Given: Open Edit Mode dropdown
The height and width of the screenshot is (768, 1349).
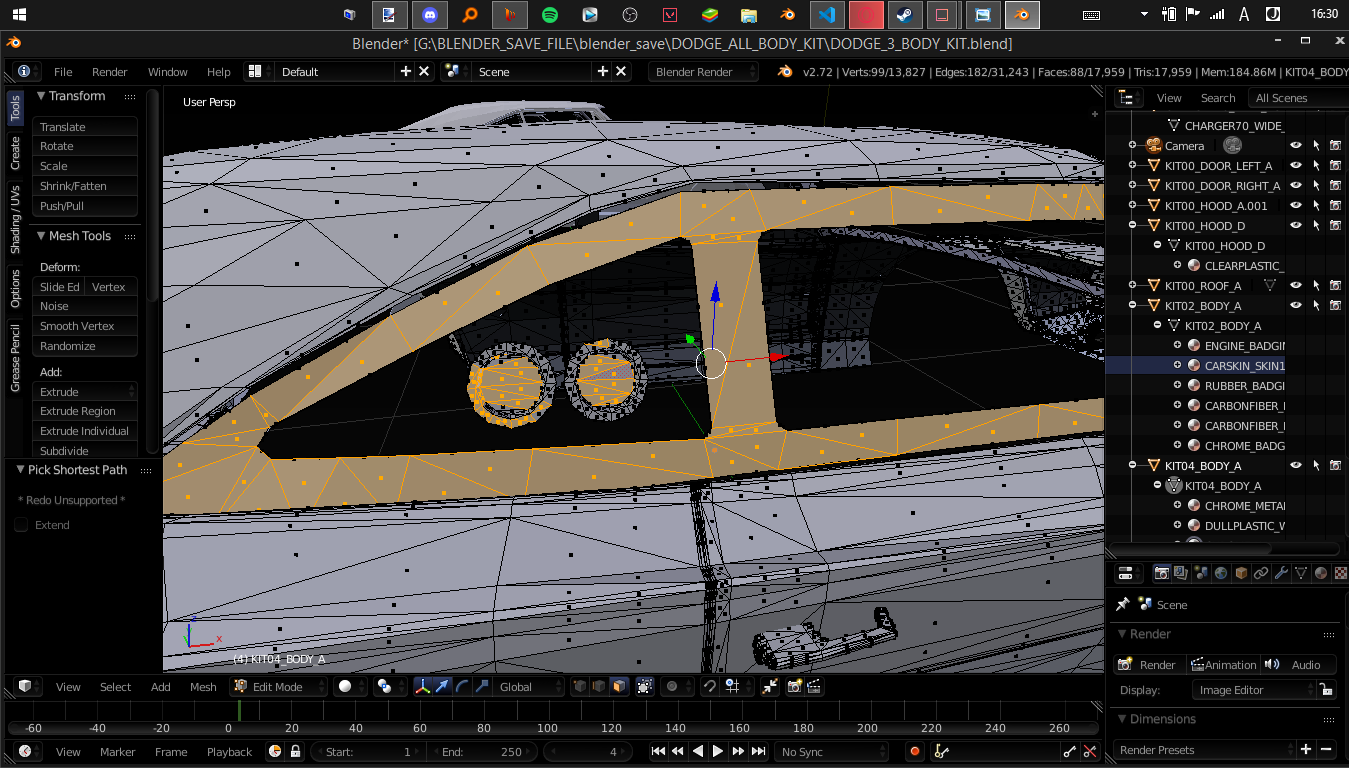Looking at the screenshot, I should pyautogui.click(x=279, y=686).
